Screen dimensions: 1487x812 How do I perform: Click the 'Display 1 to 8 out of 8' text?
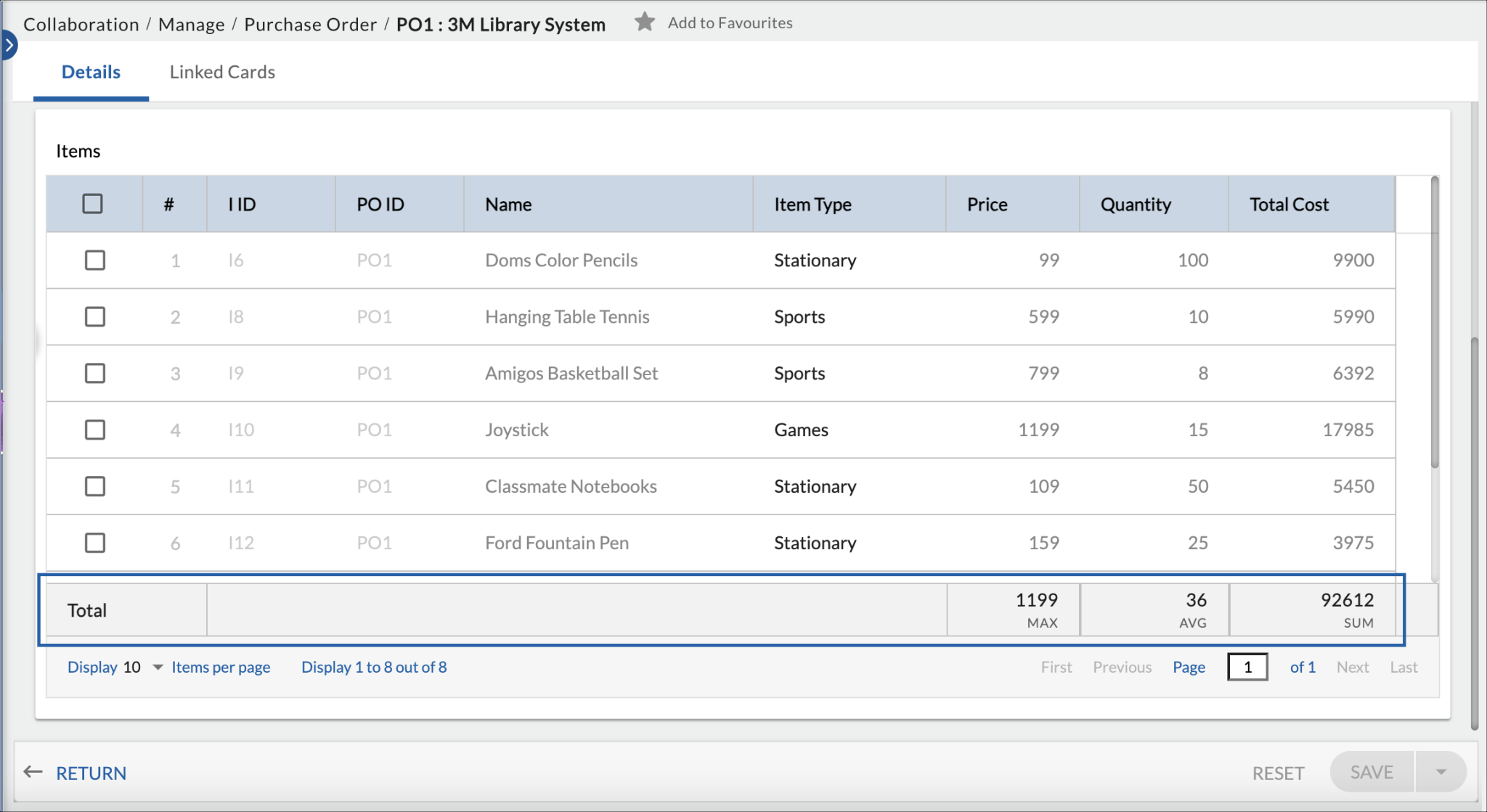(374, 667)
